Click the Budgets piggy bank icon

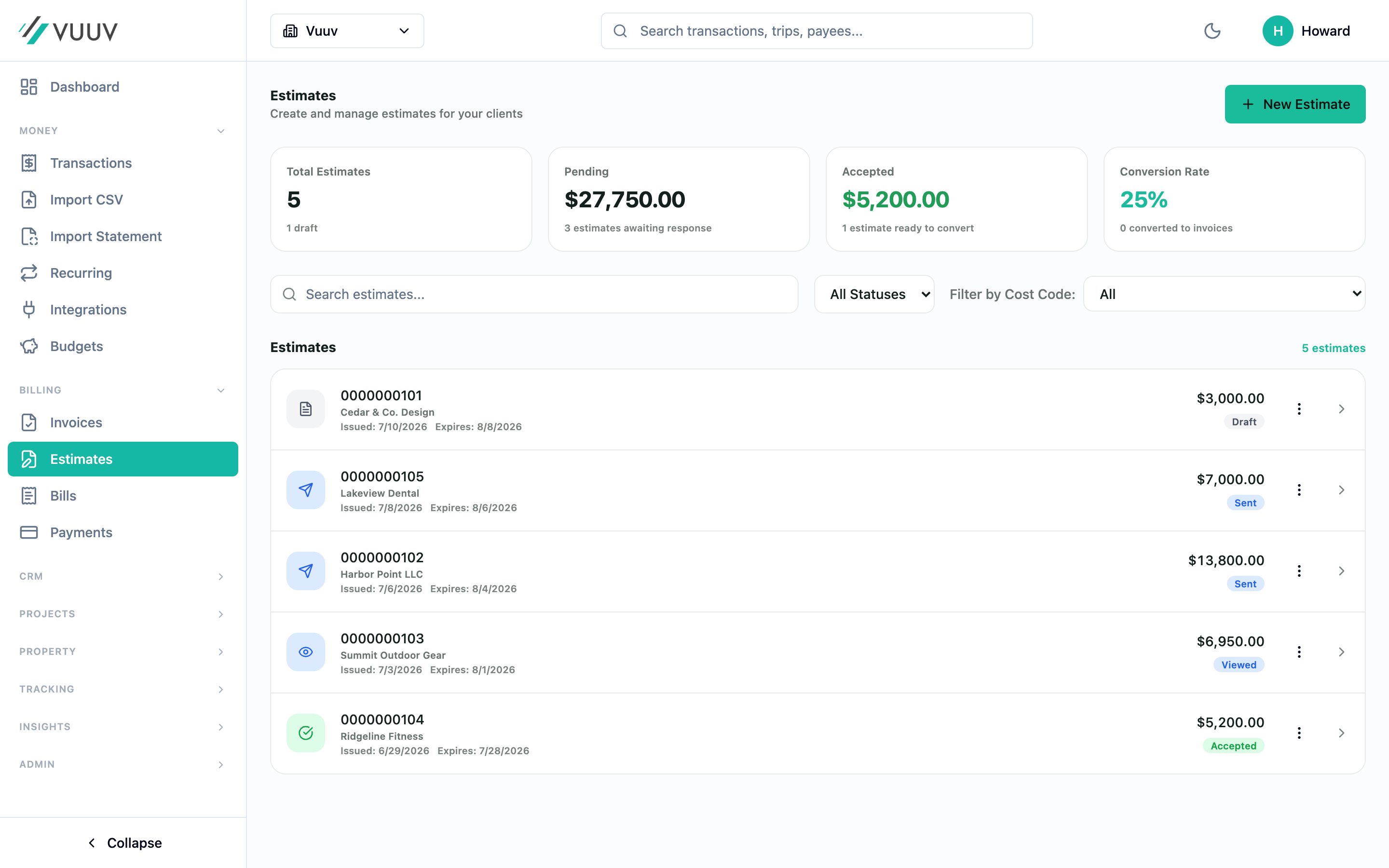[29, 346]
